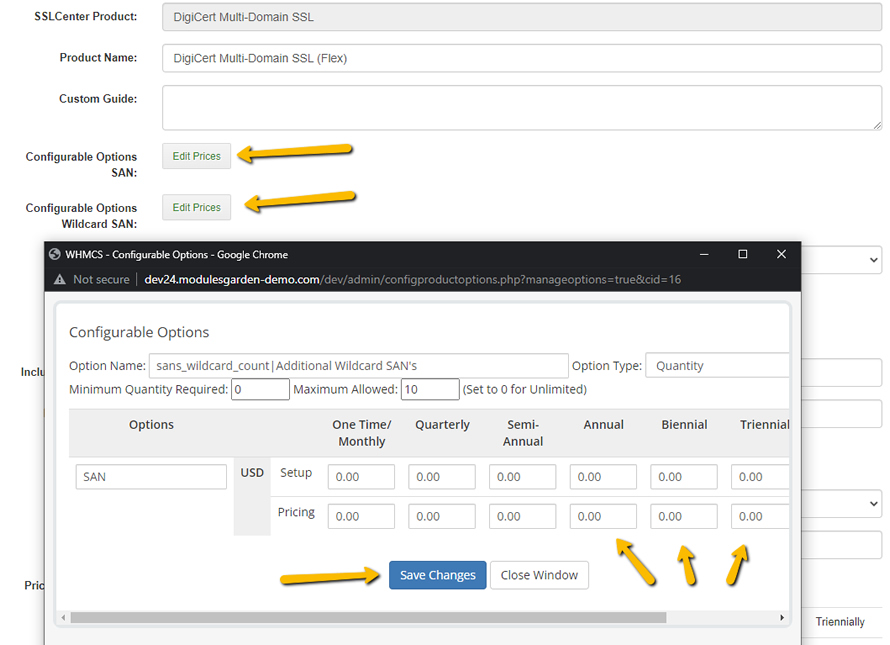Click the Configurable Options heading
This screenshot has width=890, height=645.
click(139, 332)
